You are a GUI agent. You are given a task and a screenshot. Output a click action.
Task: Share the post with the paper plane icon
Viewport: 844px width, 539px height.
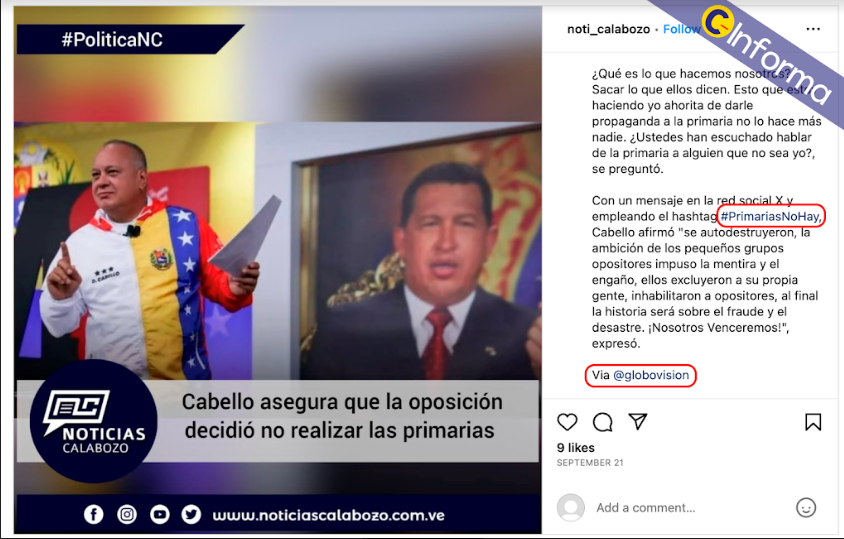pyautogui.click(x=638, y=422)
